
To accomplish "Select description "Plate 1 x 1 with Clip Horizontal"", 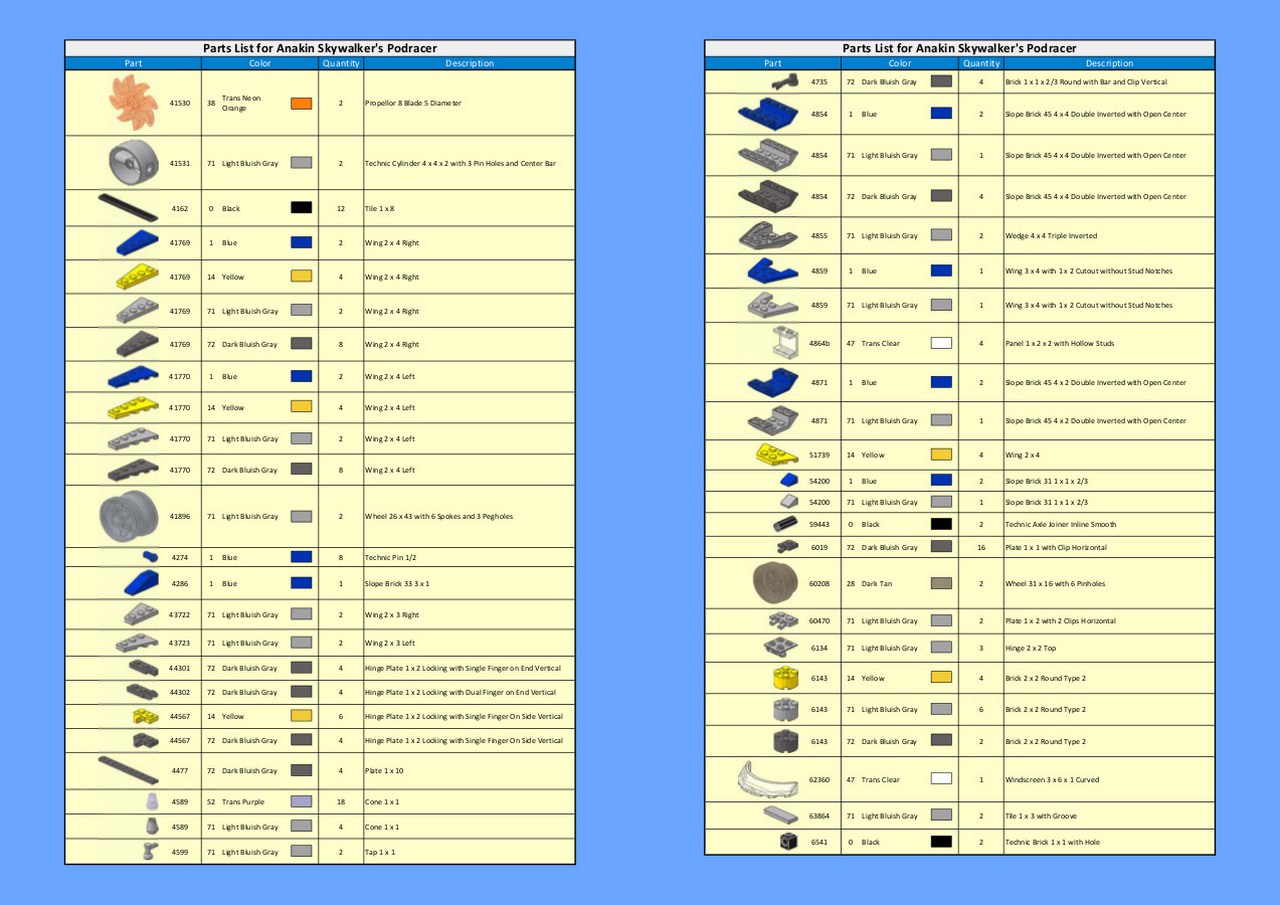I will [x=1056, y=548].
